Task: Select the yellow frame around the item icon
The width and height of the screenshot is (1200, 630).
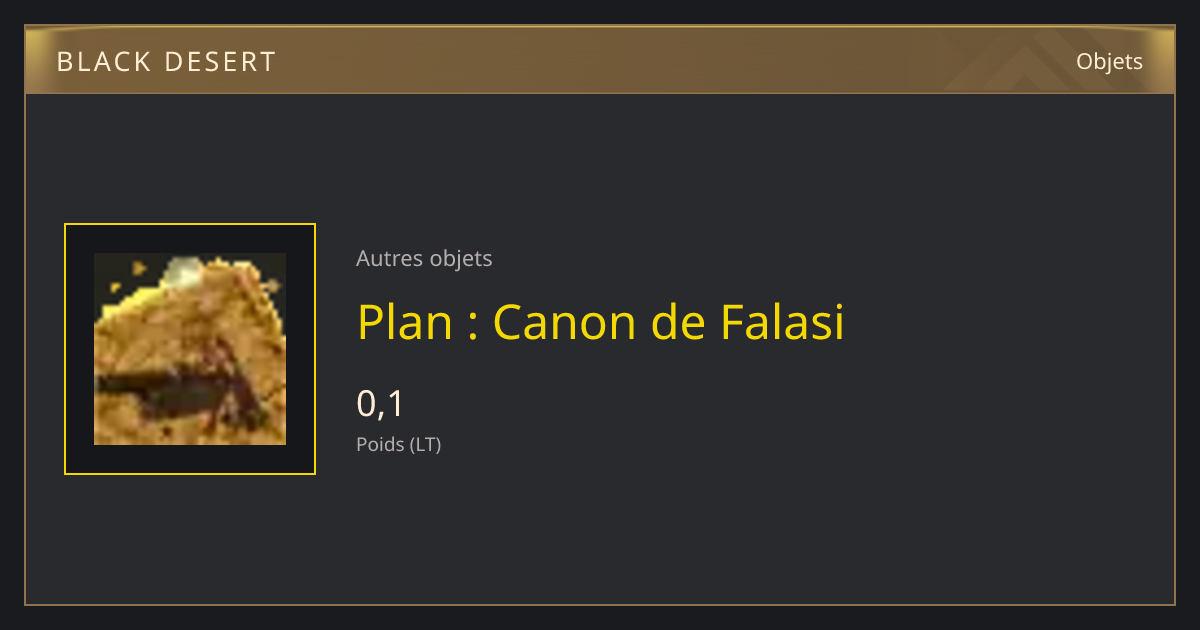Action: 190,349
